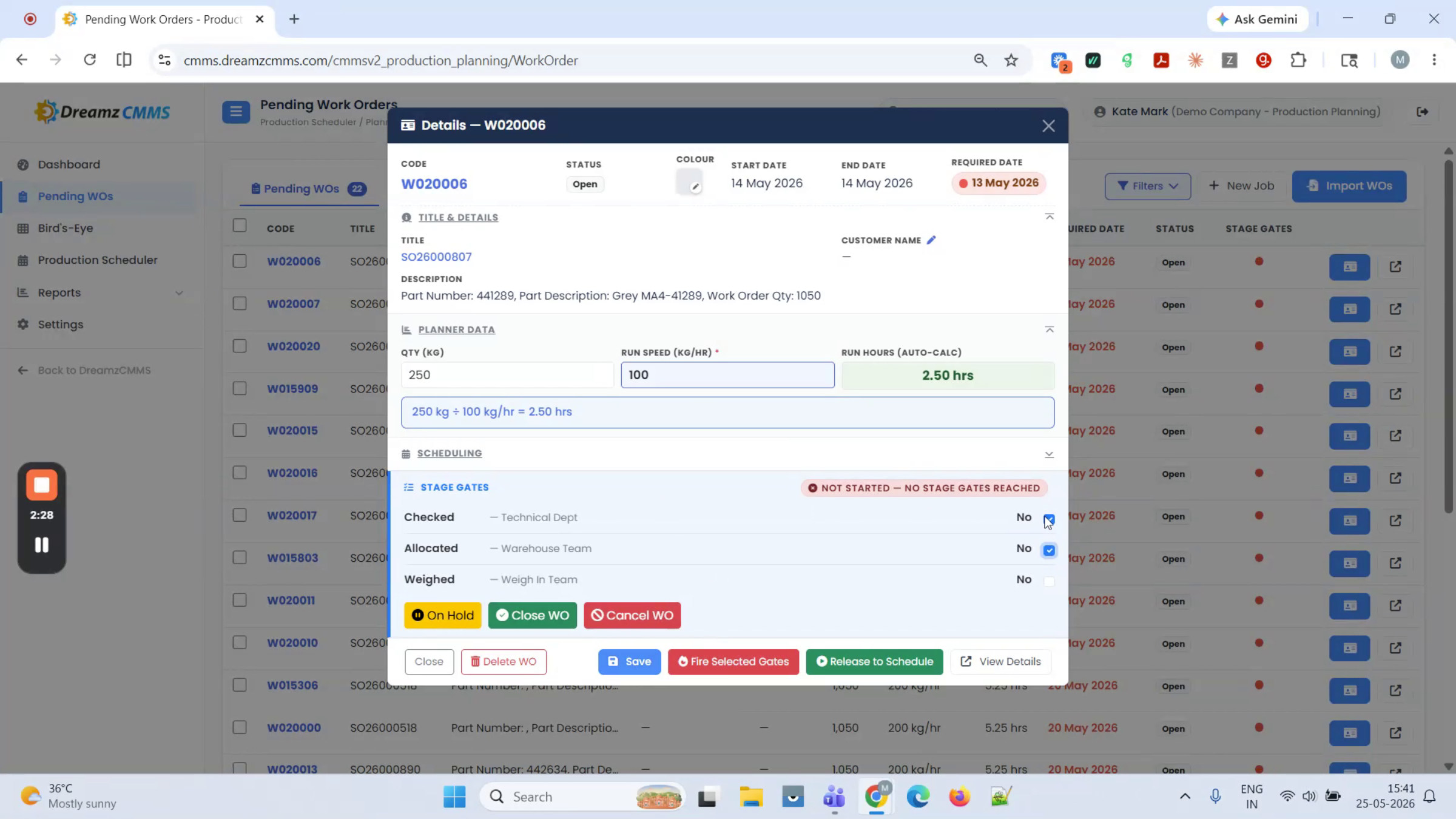Click Release to Schedule

(874, 661)
